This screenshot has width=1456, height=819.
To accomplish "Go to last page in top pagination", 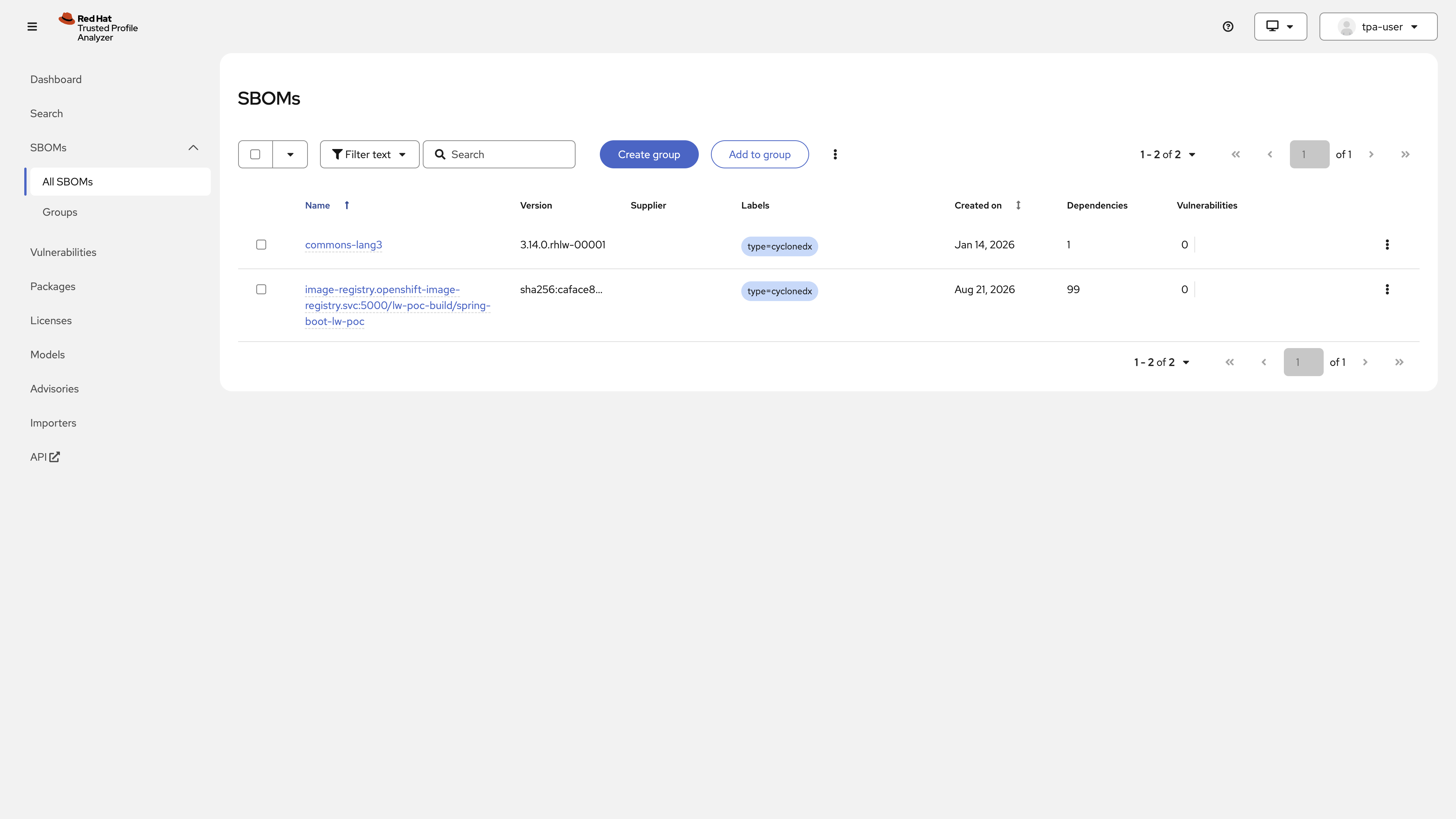I will 1405,154.
